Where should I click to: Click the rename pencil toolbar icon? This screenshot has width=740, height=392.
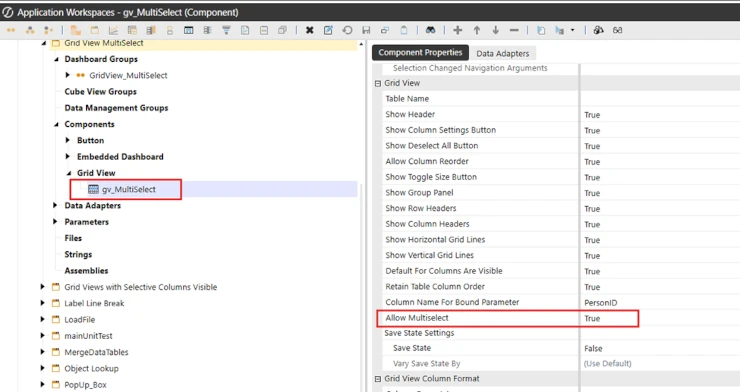pyautogui.click(x=328, y=30)
